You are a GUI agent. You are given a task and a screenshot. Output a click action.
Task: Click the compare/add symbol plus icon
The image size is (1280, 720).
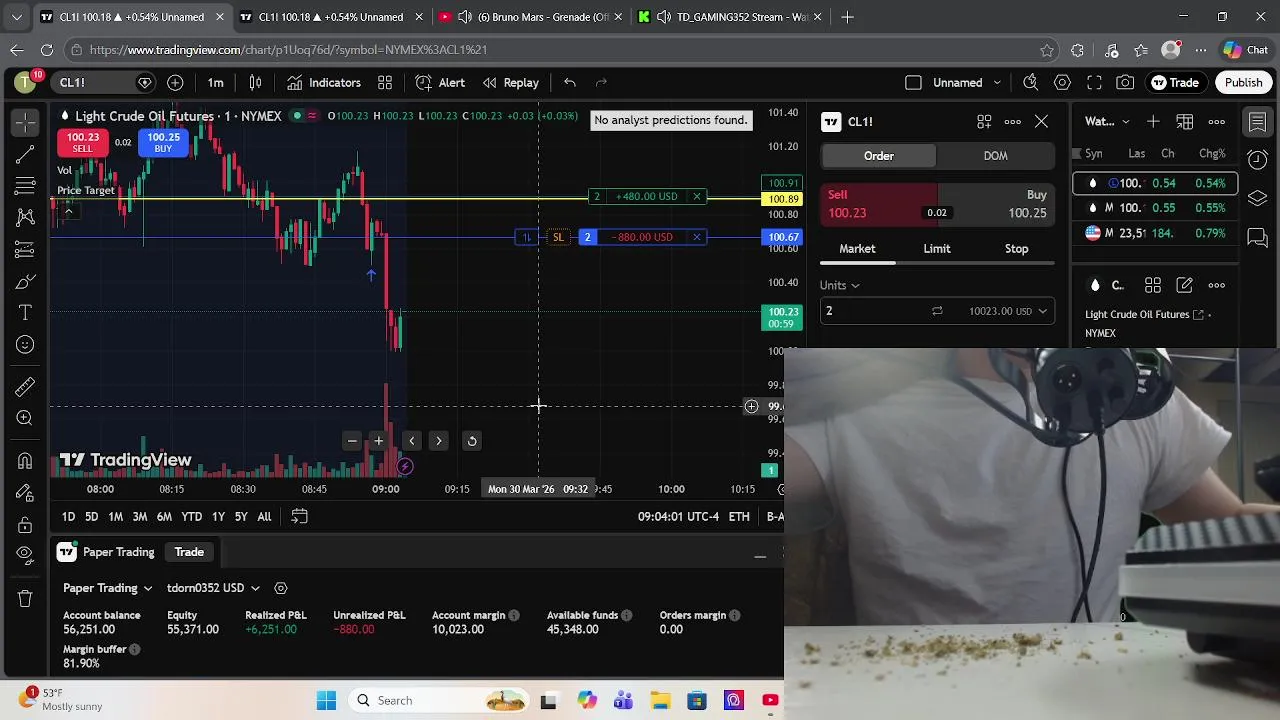(175, 83)
